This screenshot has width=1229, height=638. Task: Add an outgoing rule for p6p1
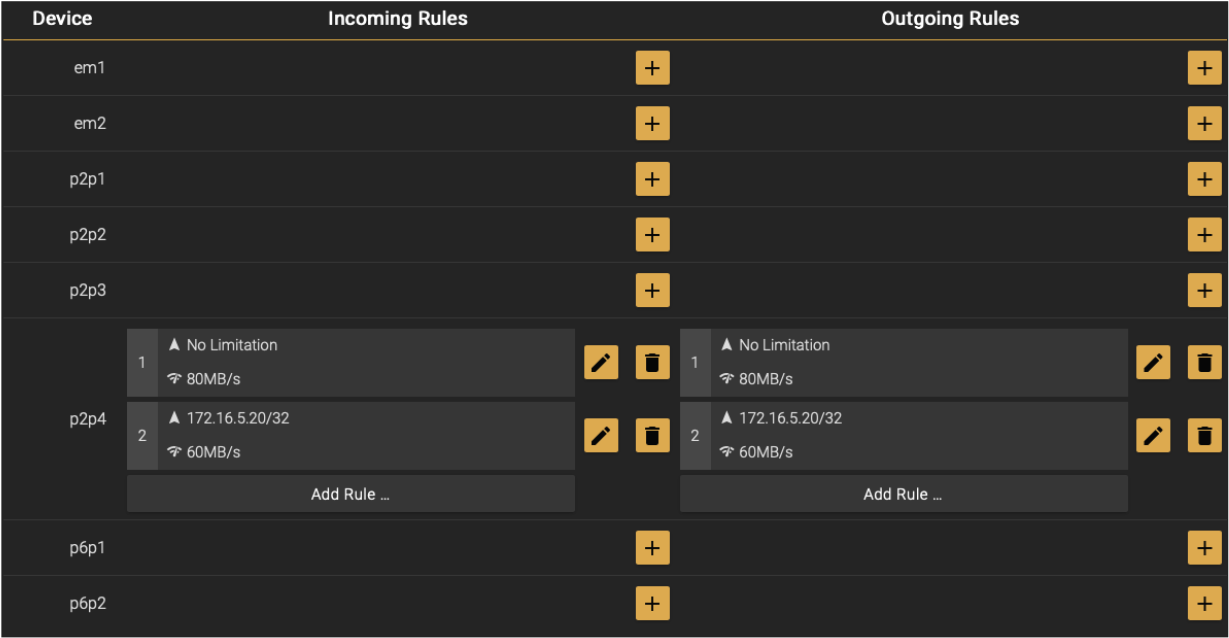click(1204, 548)
